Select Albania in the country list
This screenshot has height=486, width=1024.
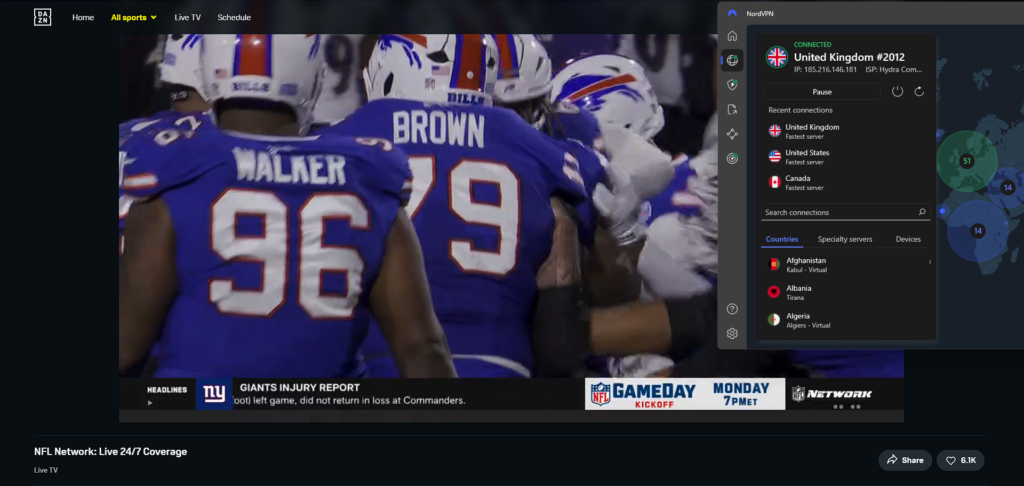(846, 292)
